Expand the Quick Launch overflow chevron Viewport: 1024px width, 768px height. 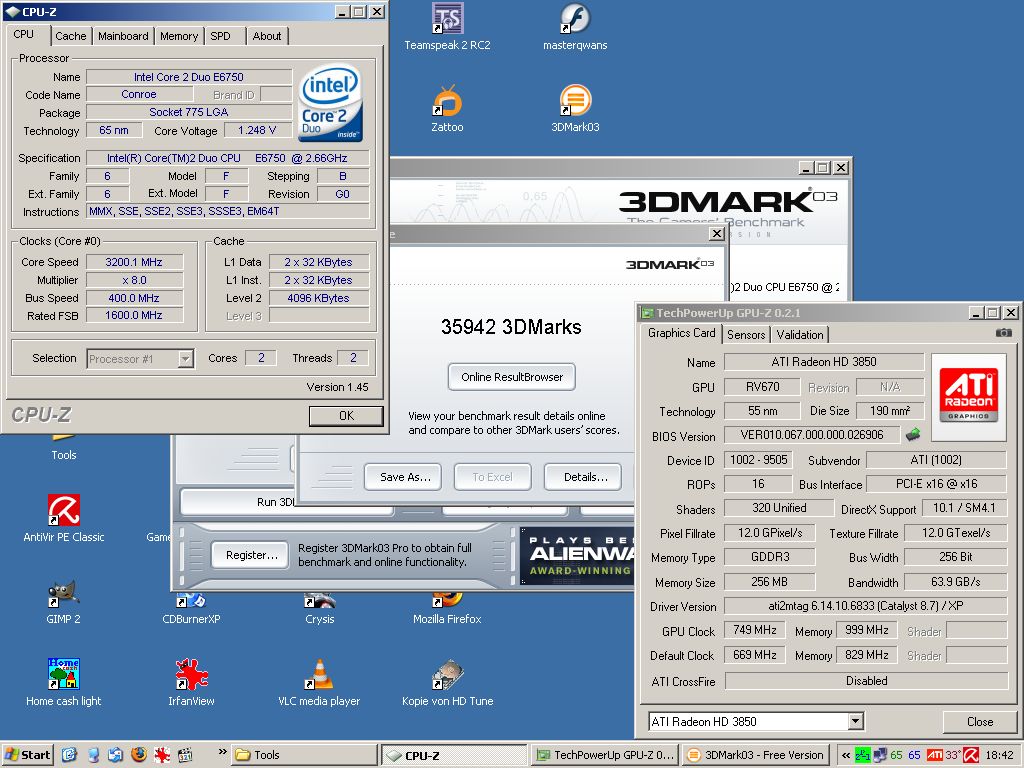pyautogui.click(x=223, y=752)
